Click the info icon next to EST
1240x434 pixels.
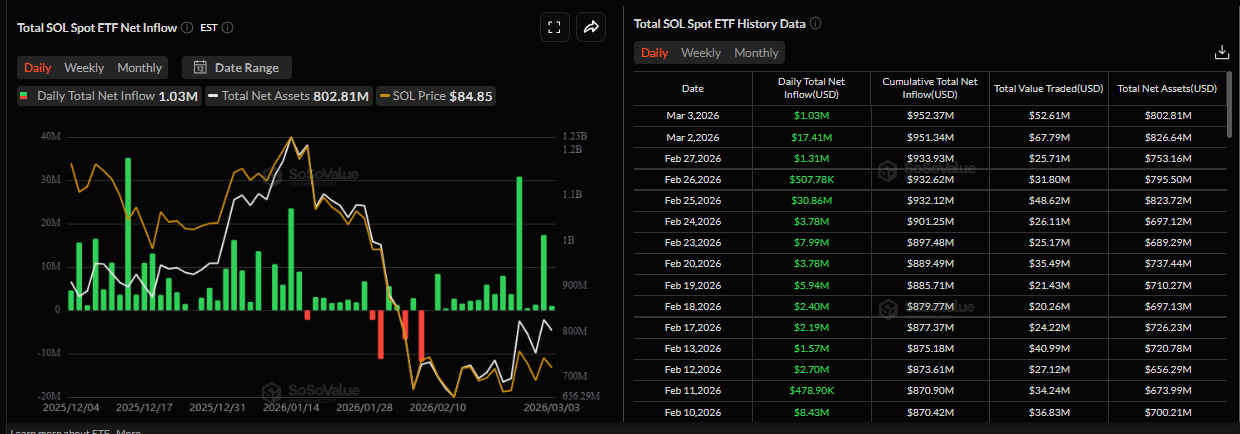pos(229,28)
